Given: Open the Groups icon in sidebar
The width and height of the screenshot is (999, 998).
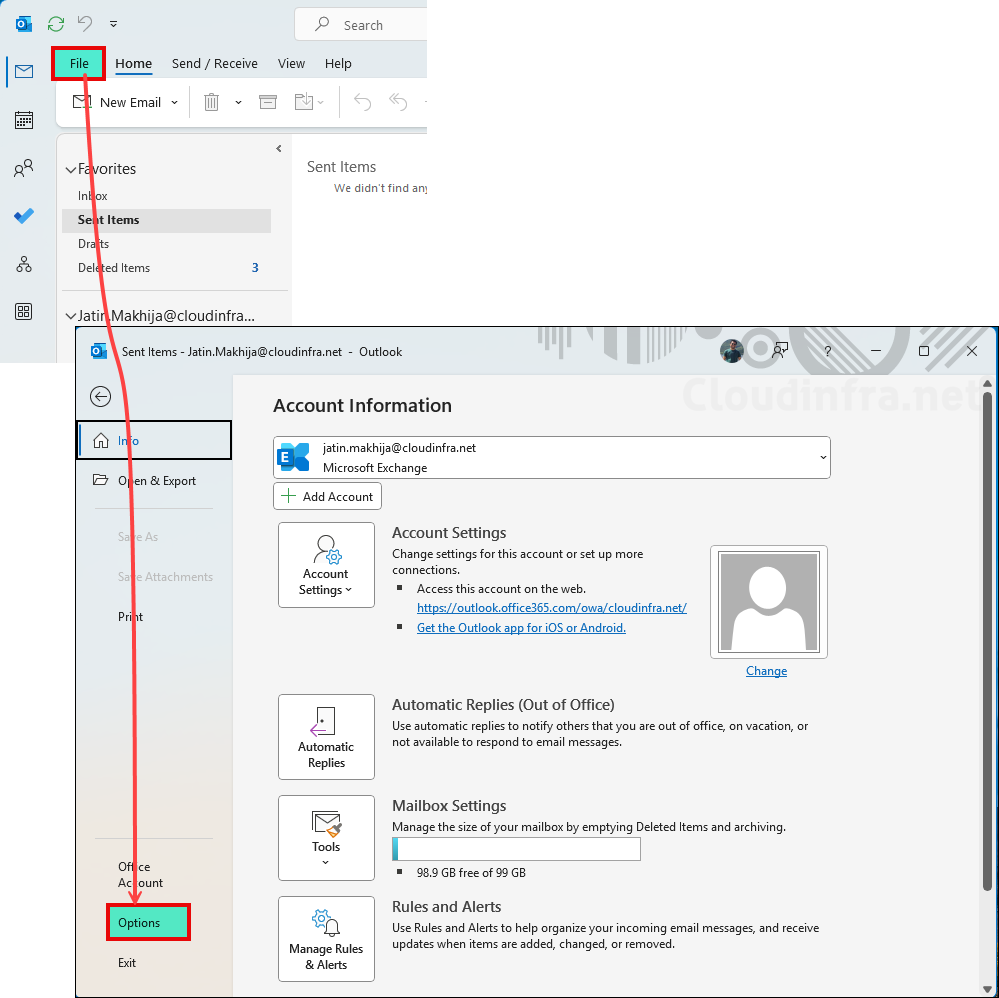Looking at the screenshot, I should [x=23, y=263].
